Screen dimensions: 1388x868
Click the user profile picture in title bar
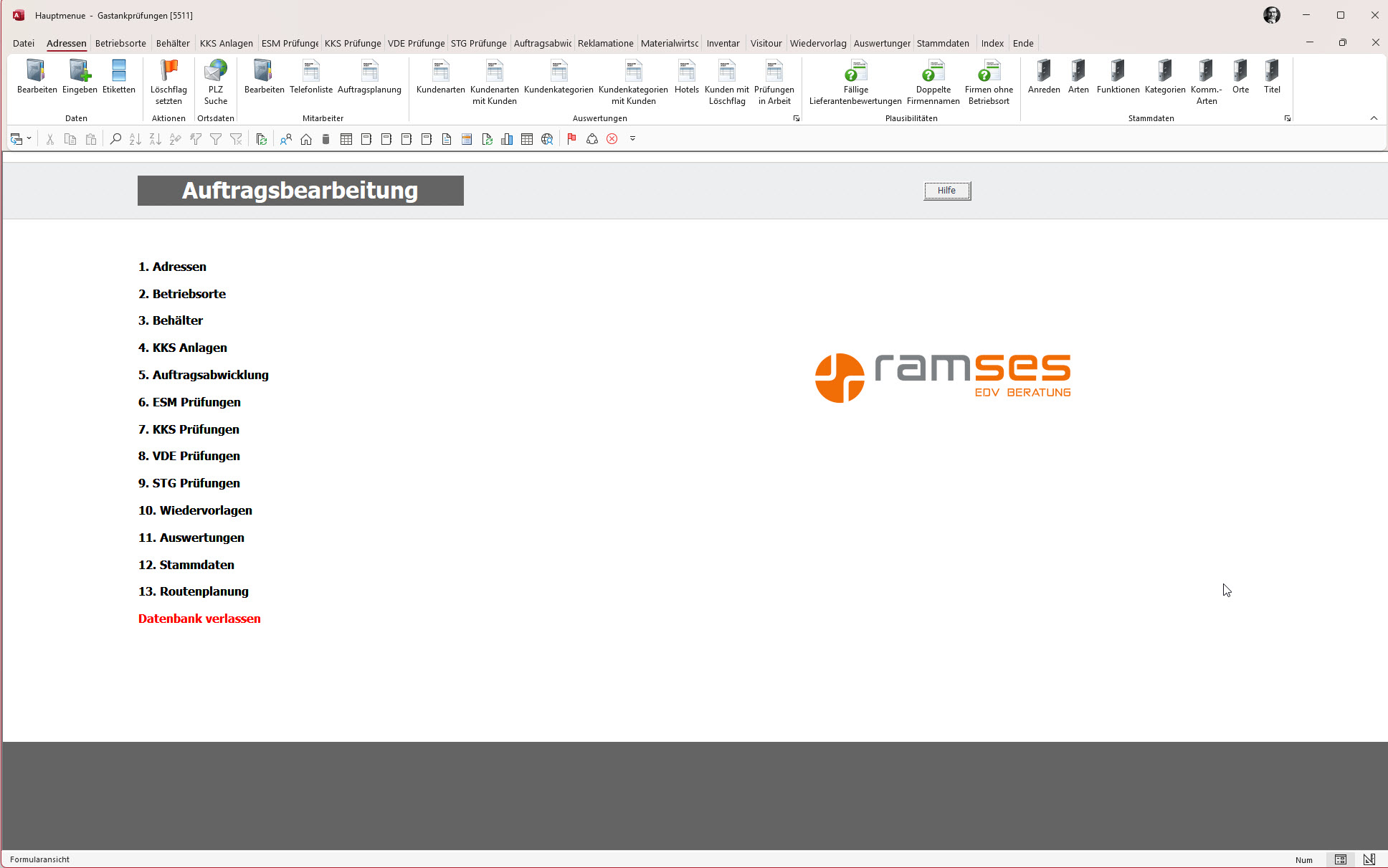pyautogui.click(x=1271, y=15)
